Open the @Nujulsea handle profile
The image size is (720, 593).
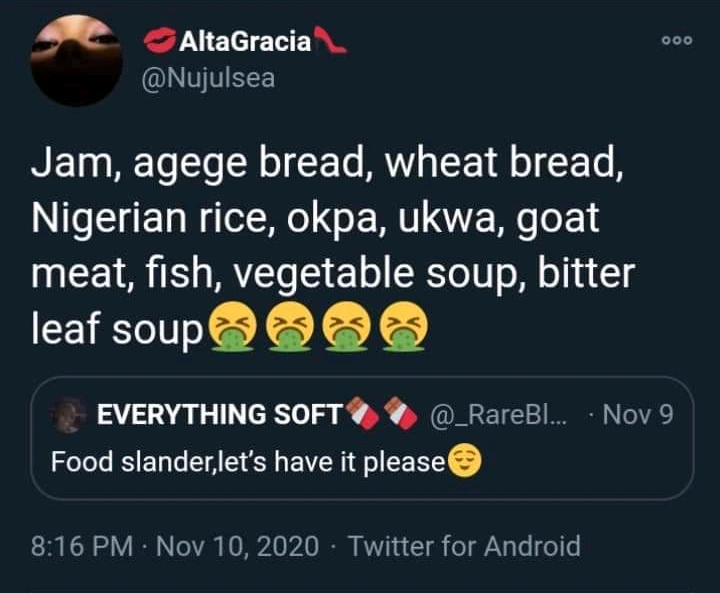(209, 78)
